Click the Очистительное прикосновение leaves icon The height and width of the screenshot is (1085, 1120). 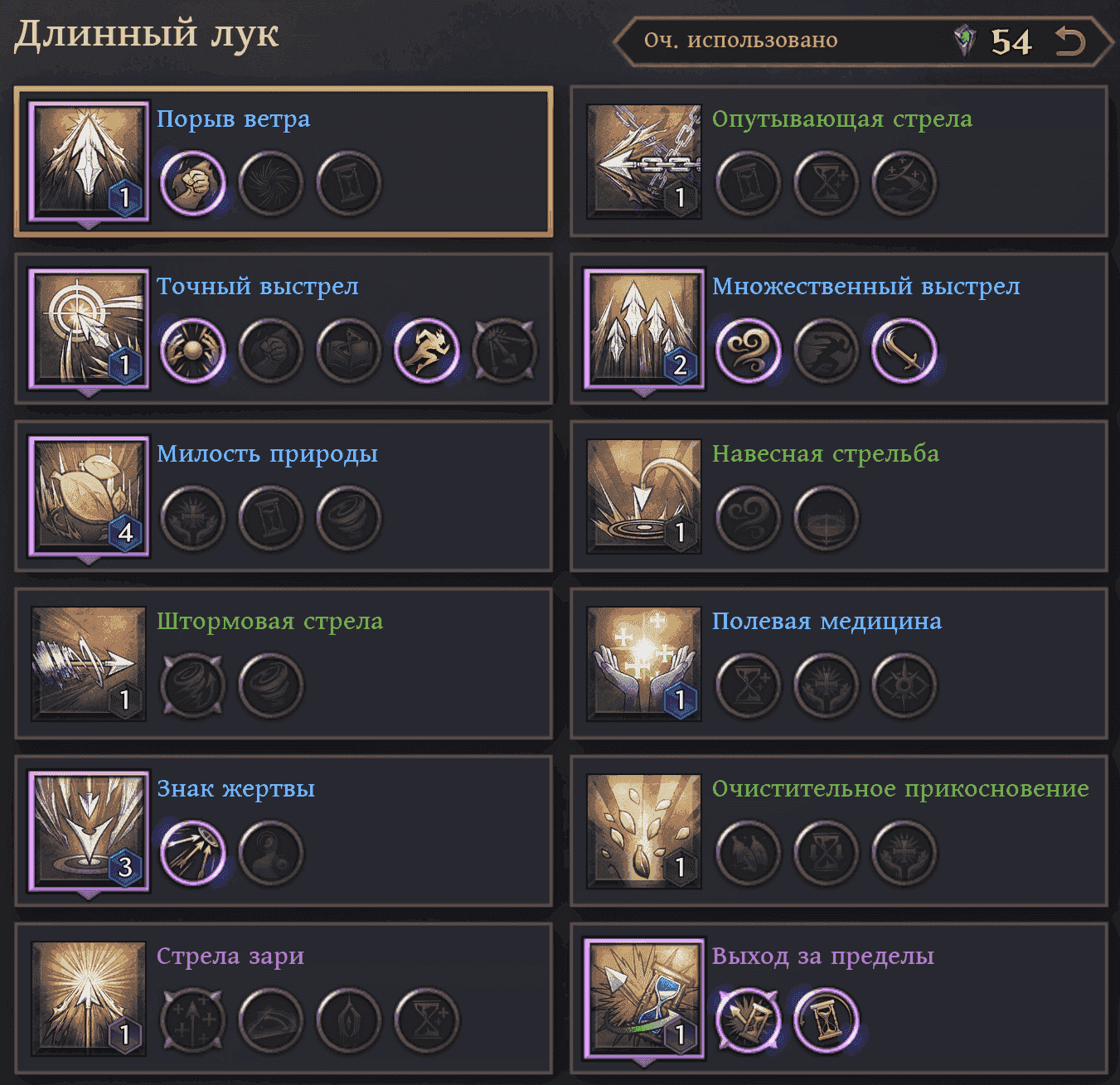tap(644, 831)
